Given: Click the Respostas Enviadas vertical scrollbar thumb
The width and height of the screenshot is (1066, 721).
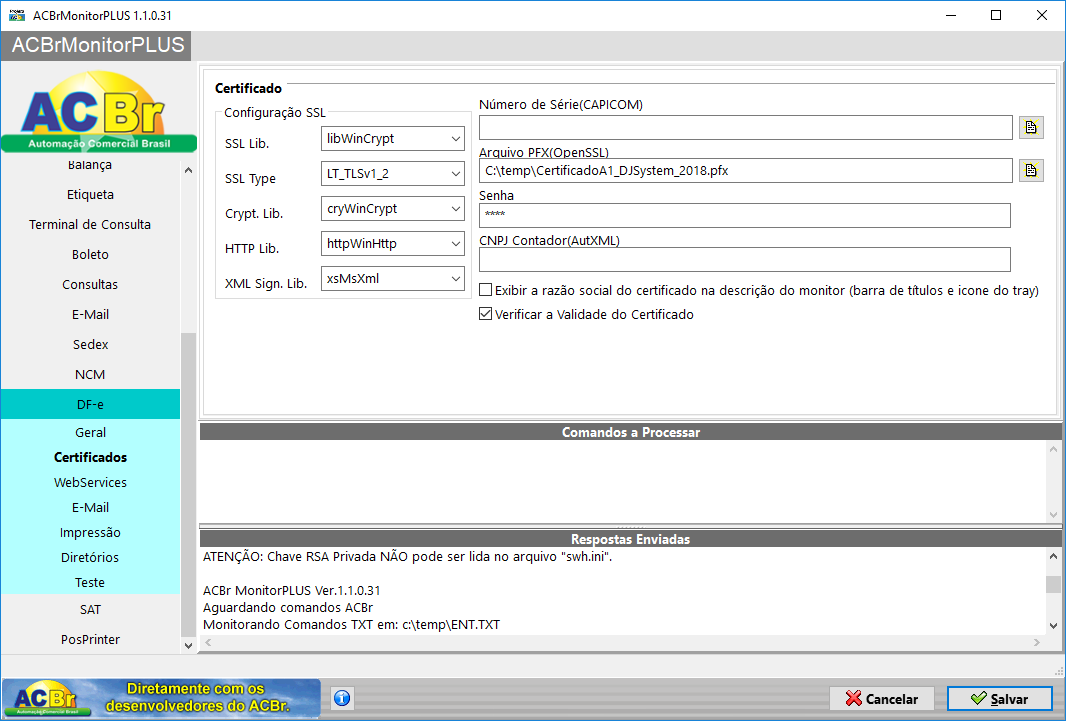Looking at the screenshot, I should click(x=1053, y=584).
